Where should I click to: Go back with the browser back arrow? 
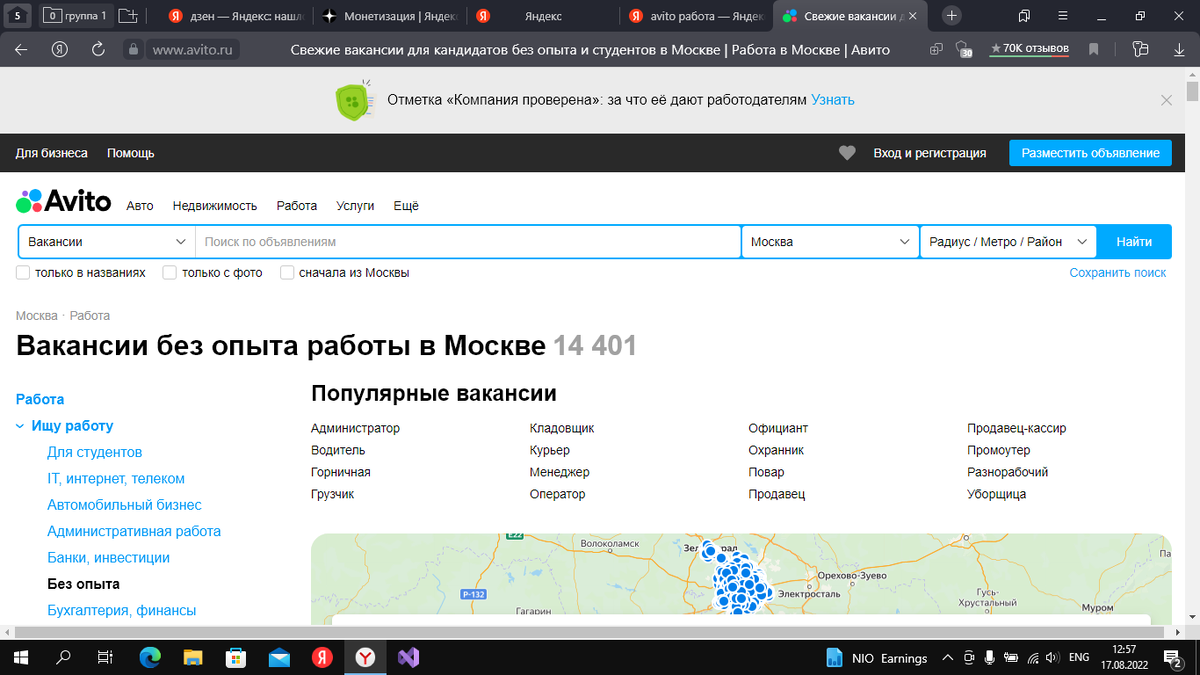point(21,49)
